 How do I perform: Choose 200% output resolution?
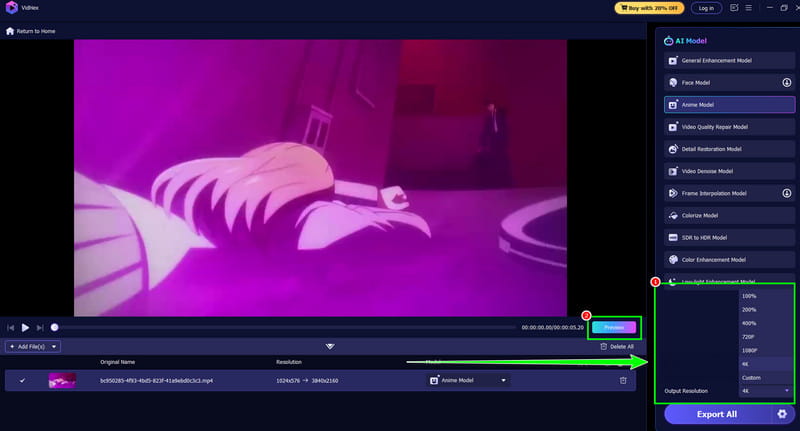tap(766, 310)
